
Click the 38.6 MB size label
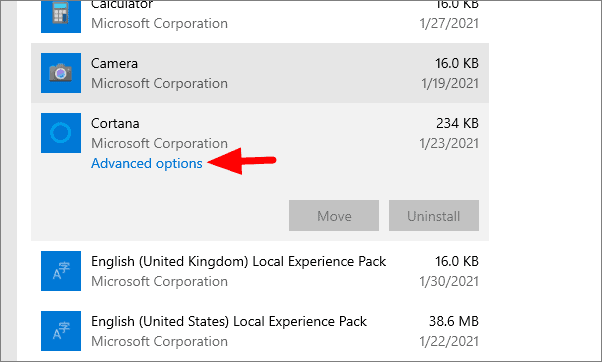(454, 321)
